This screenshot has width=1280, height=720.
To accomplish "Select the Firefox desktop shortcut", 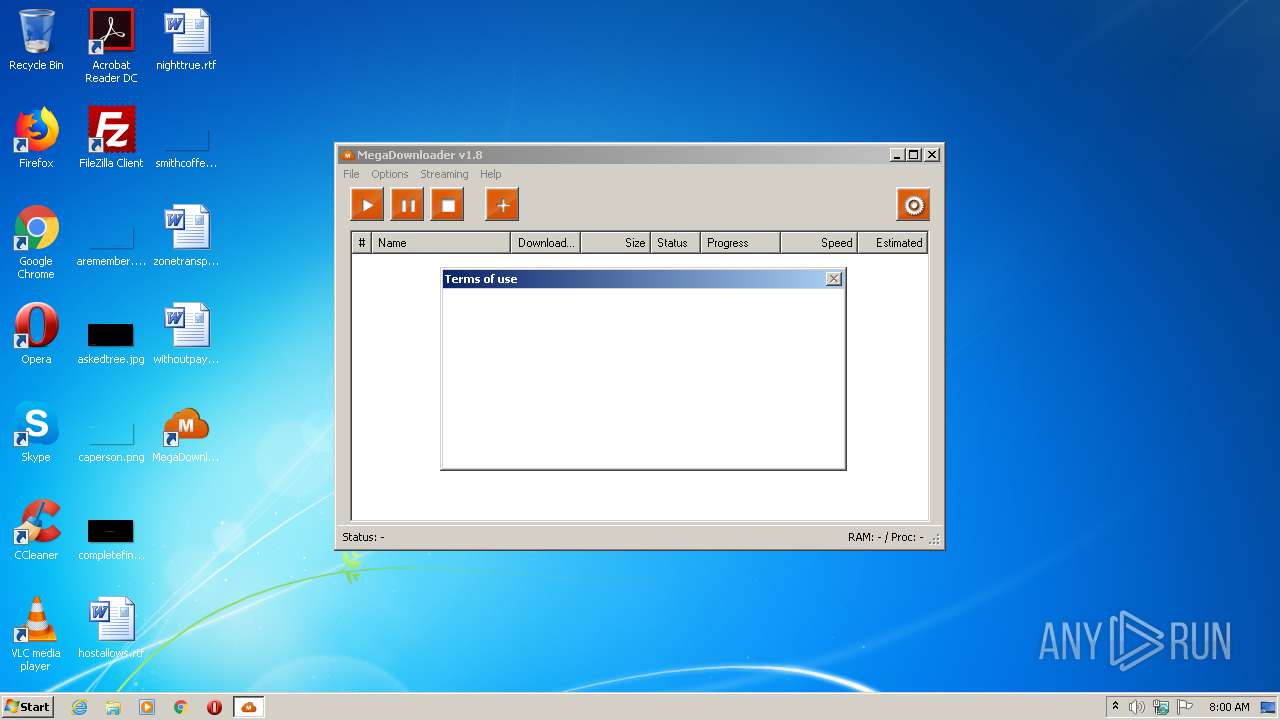I will coord(36,138).
